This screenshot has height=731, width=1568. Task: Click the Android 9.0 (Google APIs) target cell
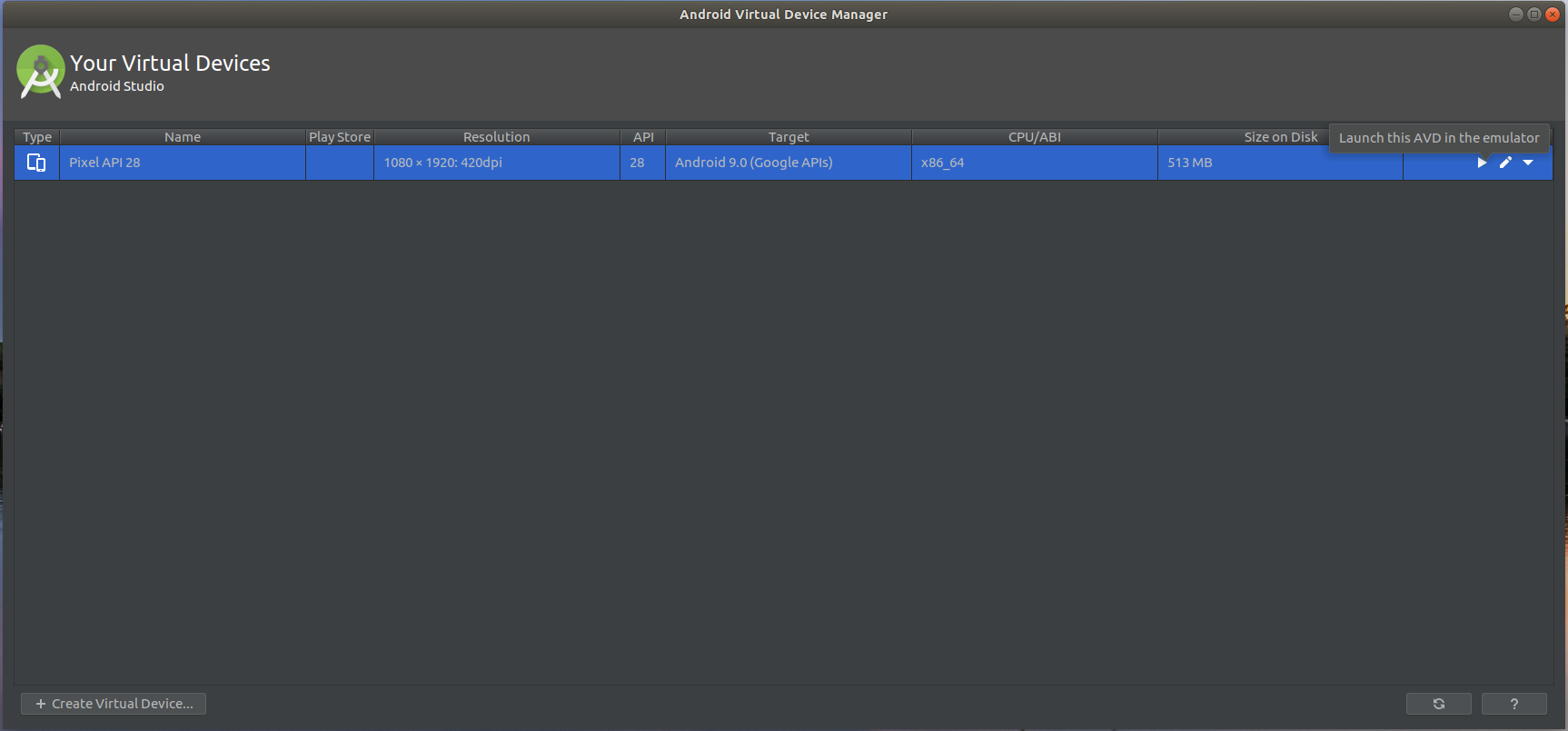pos(753,163)
